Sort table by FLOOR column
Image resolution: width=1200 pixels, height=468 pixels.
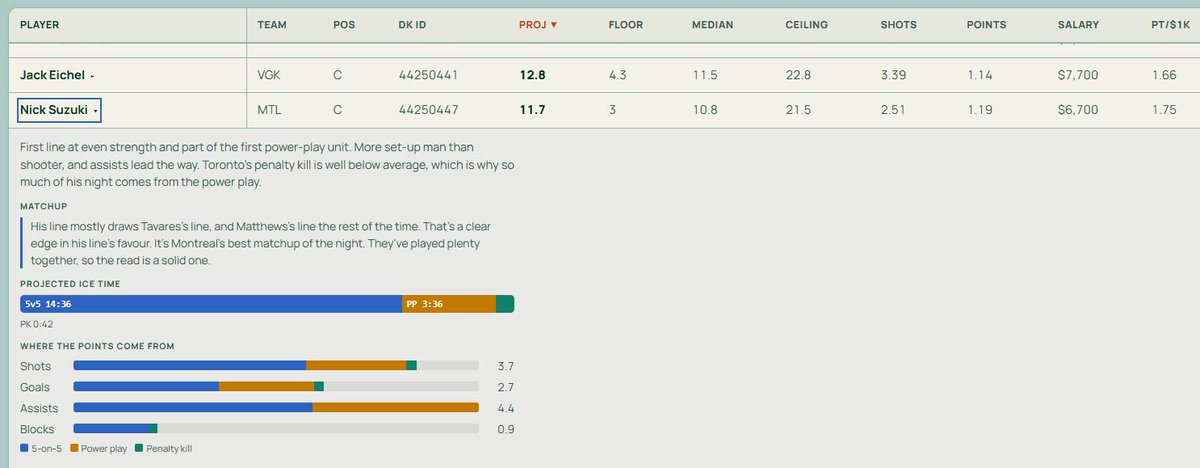(625, 24)
